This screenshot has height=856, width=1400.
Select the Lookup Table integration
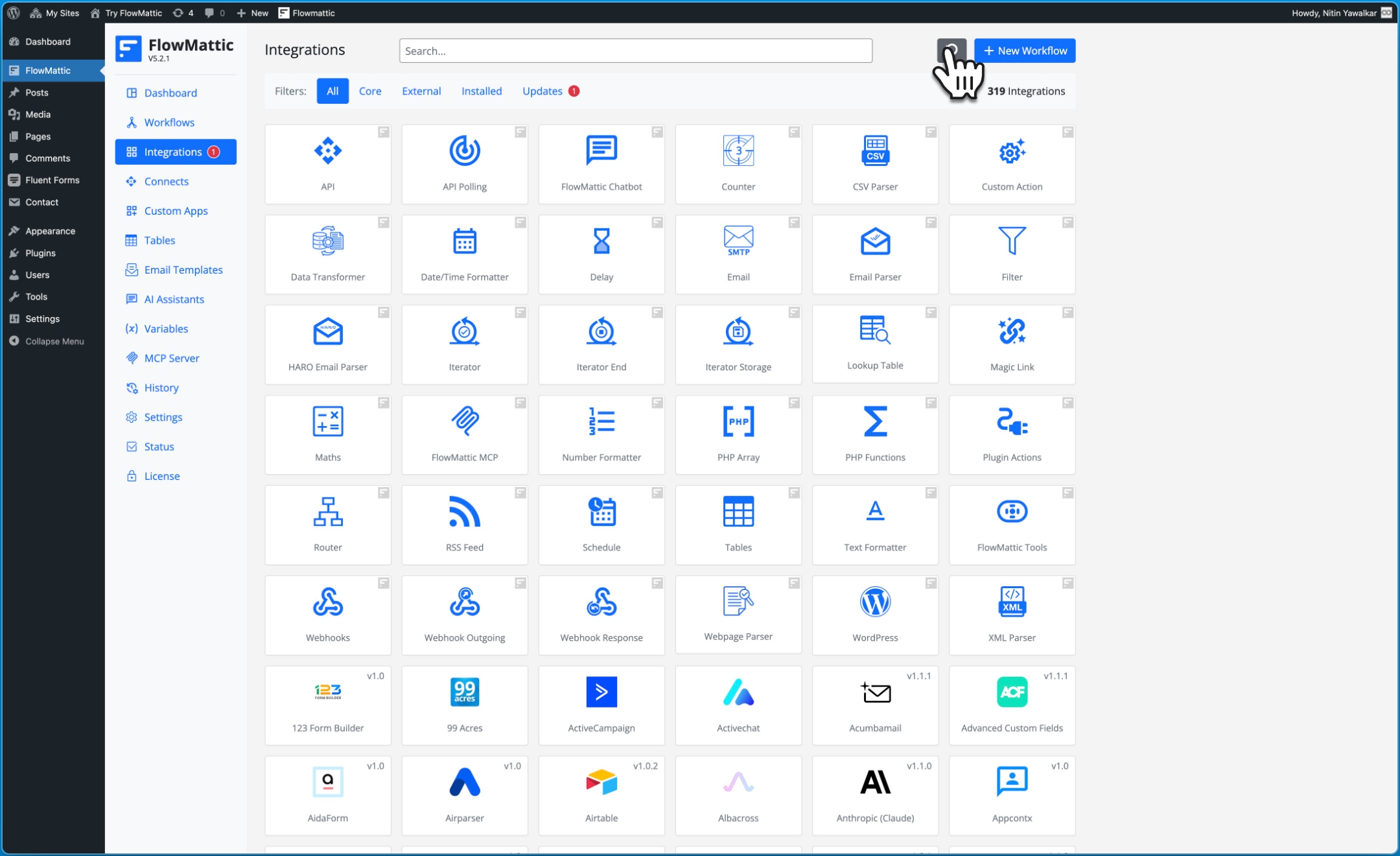[x=875, y=344]
